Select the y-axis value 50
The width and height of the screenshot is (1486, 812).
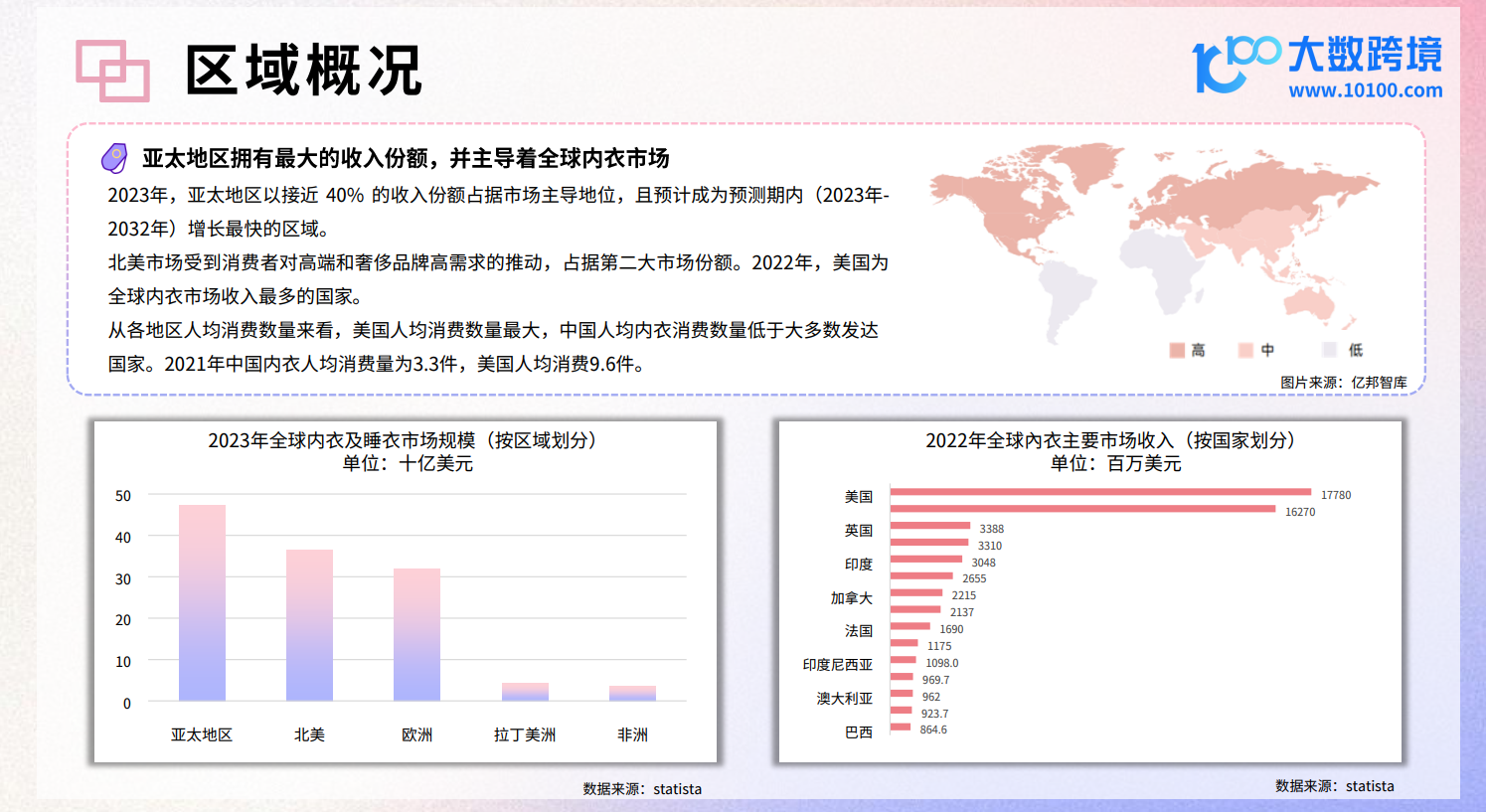pyautogui.click(x=123, y=496)
